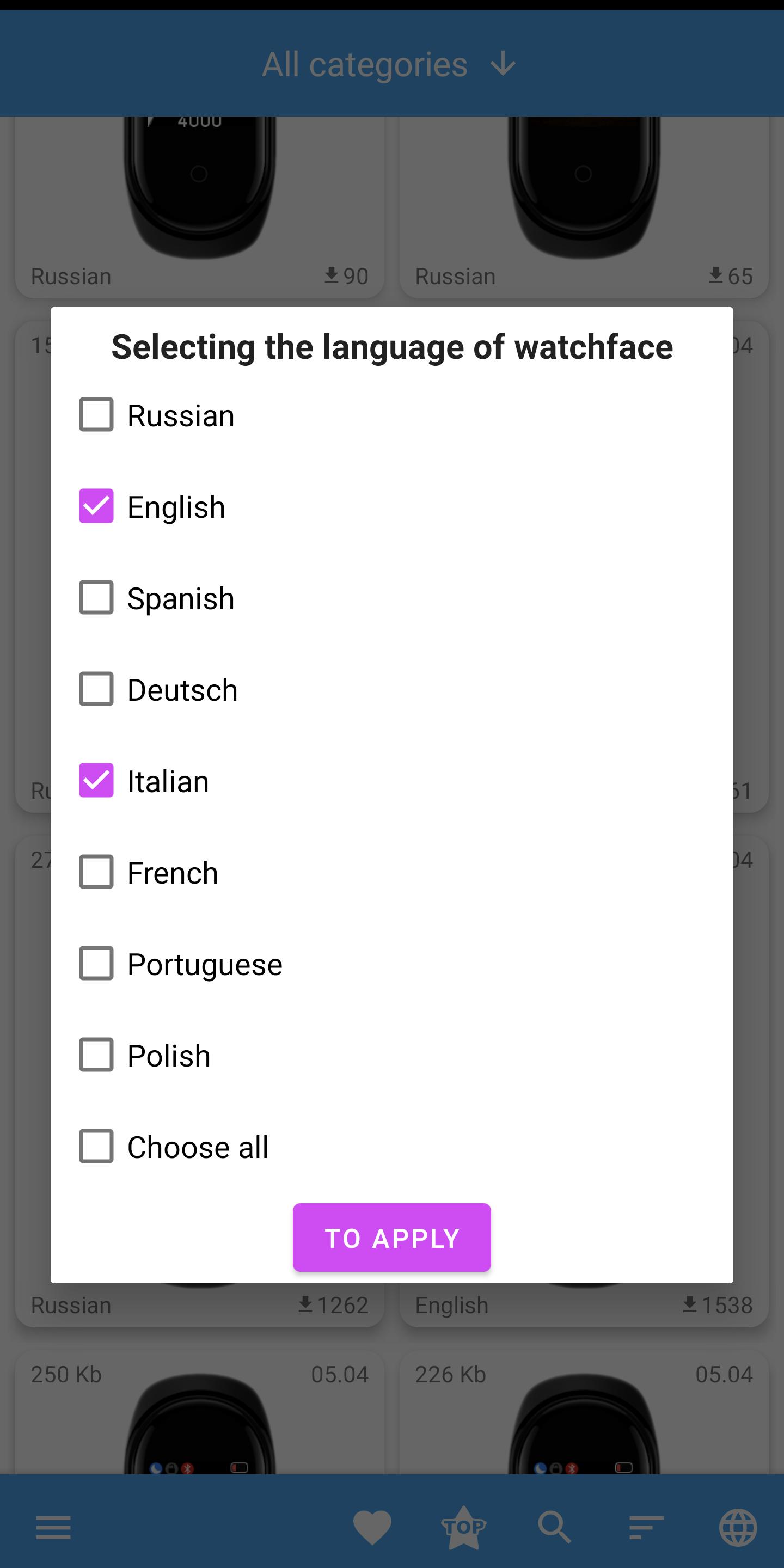Viewport: 784px width, 1568px height.
Task: Tap the globe language icon
Action: point(738,1528)
